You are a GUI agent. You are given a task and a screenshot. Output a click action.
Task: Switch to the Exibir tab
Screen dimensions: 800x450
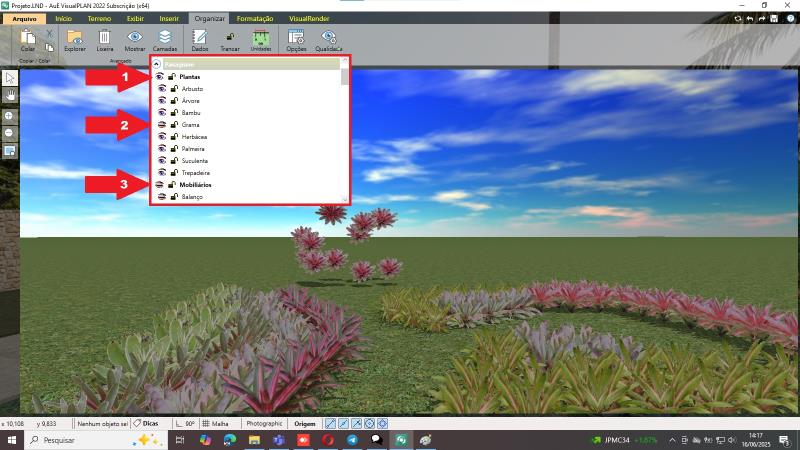click(135, 19)
